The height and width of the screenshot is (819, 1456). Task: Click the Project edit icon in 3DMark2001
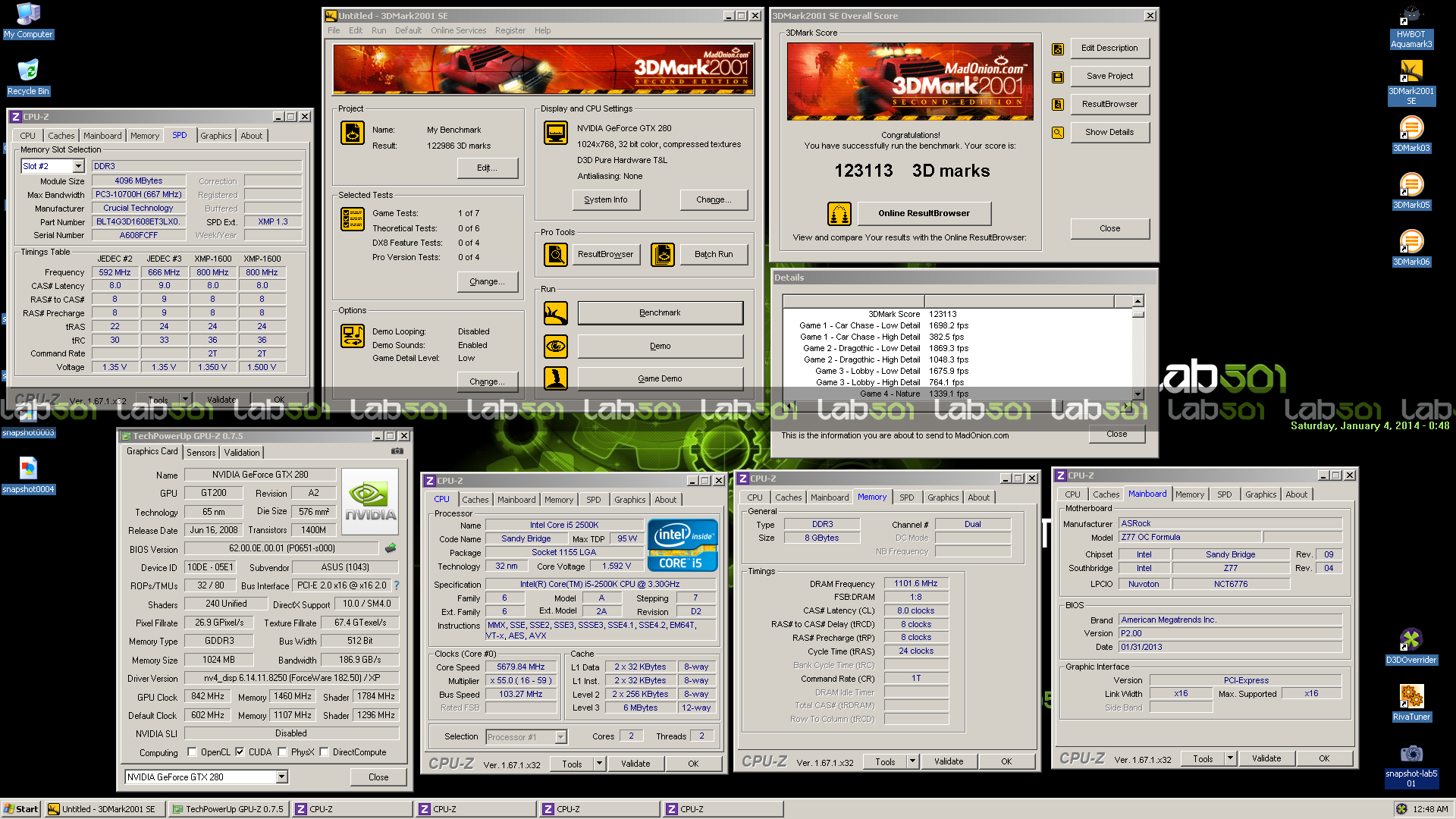click(x=353, y=133)
